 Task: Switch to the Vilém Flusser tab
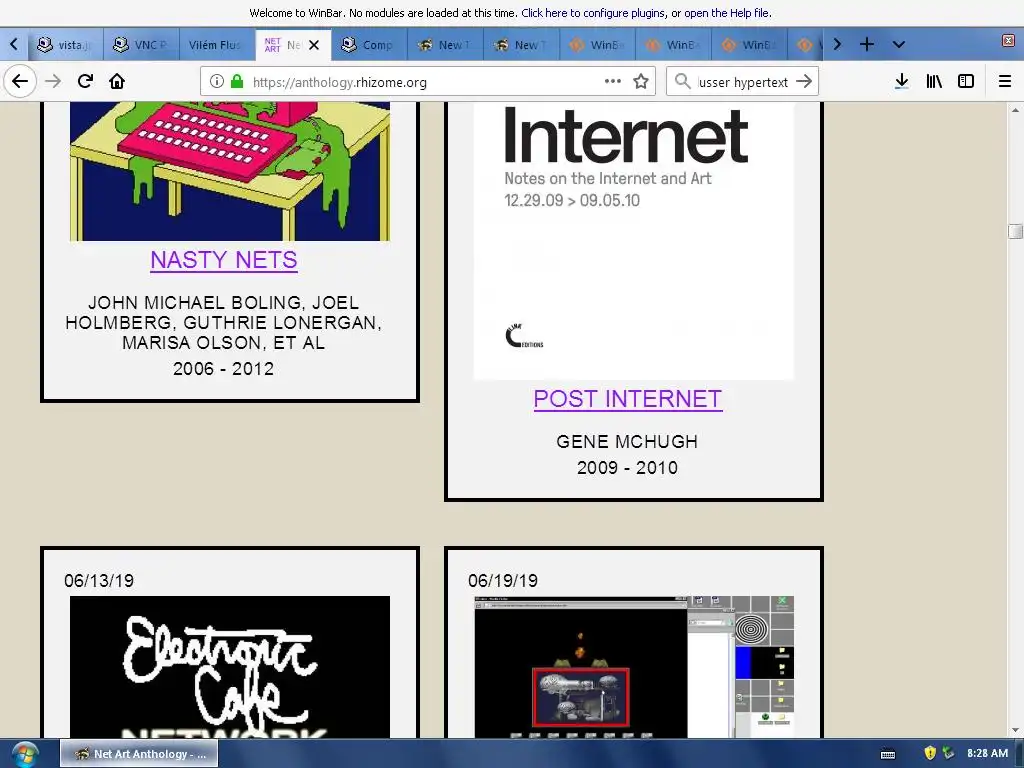tap(216, 44)
